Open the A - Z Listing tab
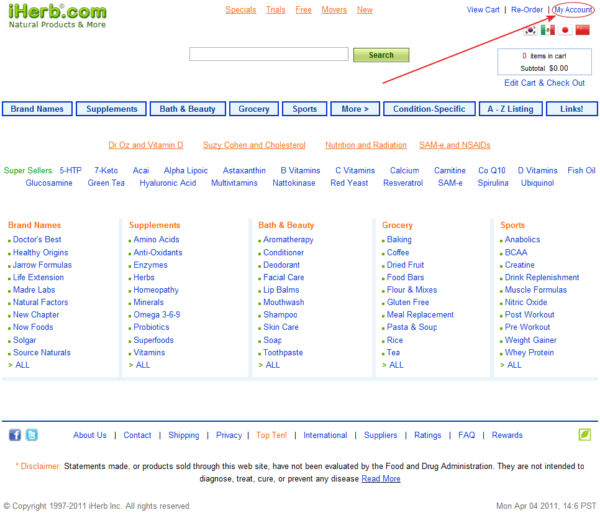This screenshot has height=515, width=600. [510, 109]
